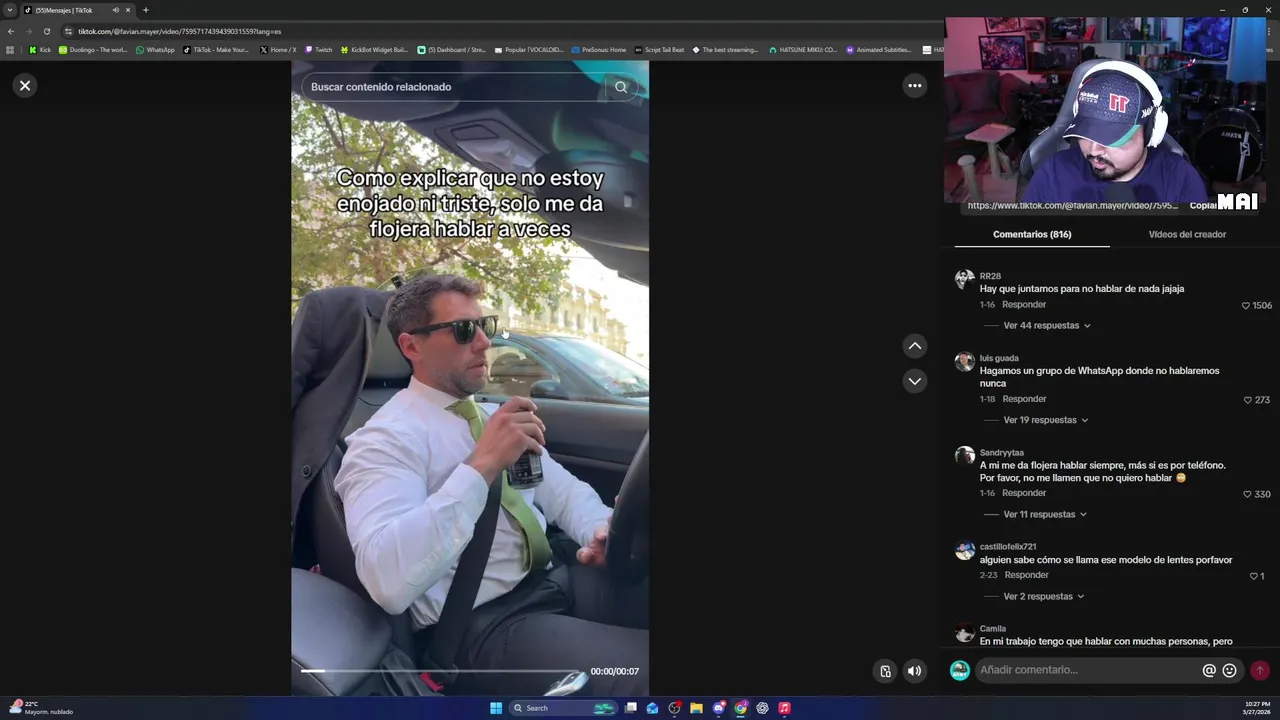Like RR28's comment heart icon
Image resolution: width=1280 pixels, height=720 pixels.
1246,306
